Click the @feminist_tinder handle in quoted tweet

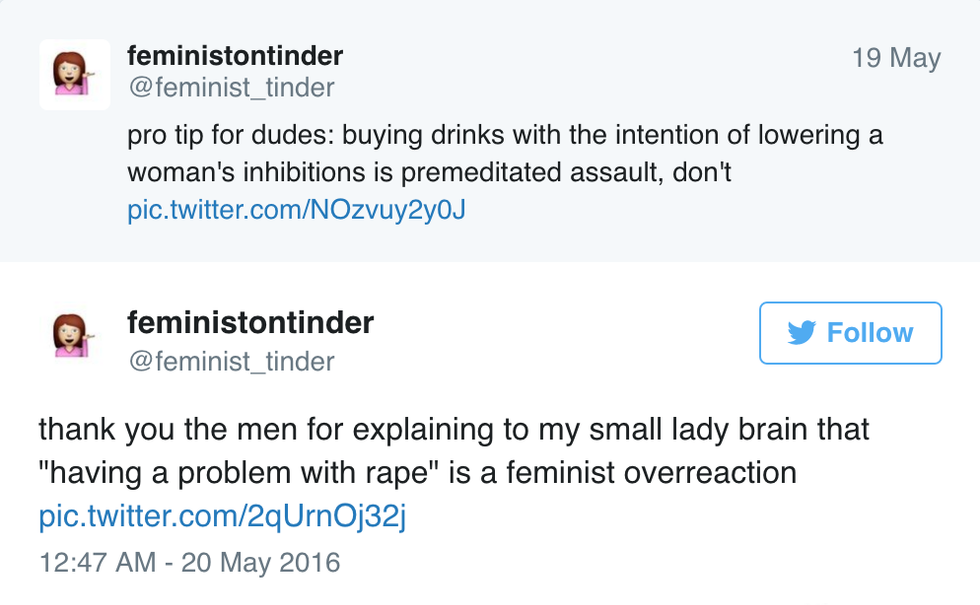point(231,88)
